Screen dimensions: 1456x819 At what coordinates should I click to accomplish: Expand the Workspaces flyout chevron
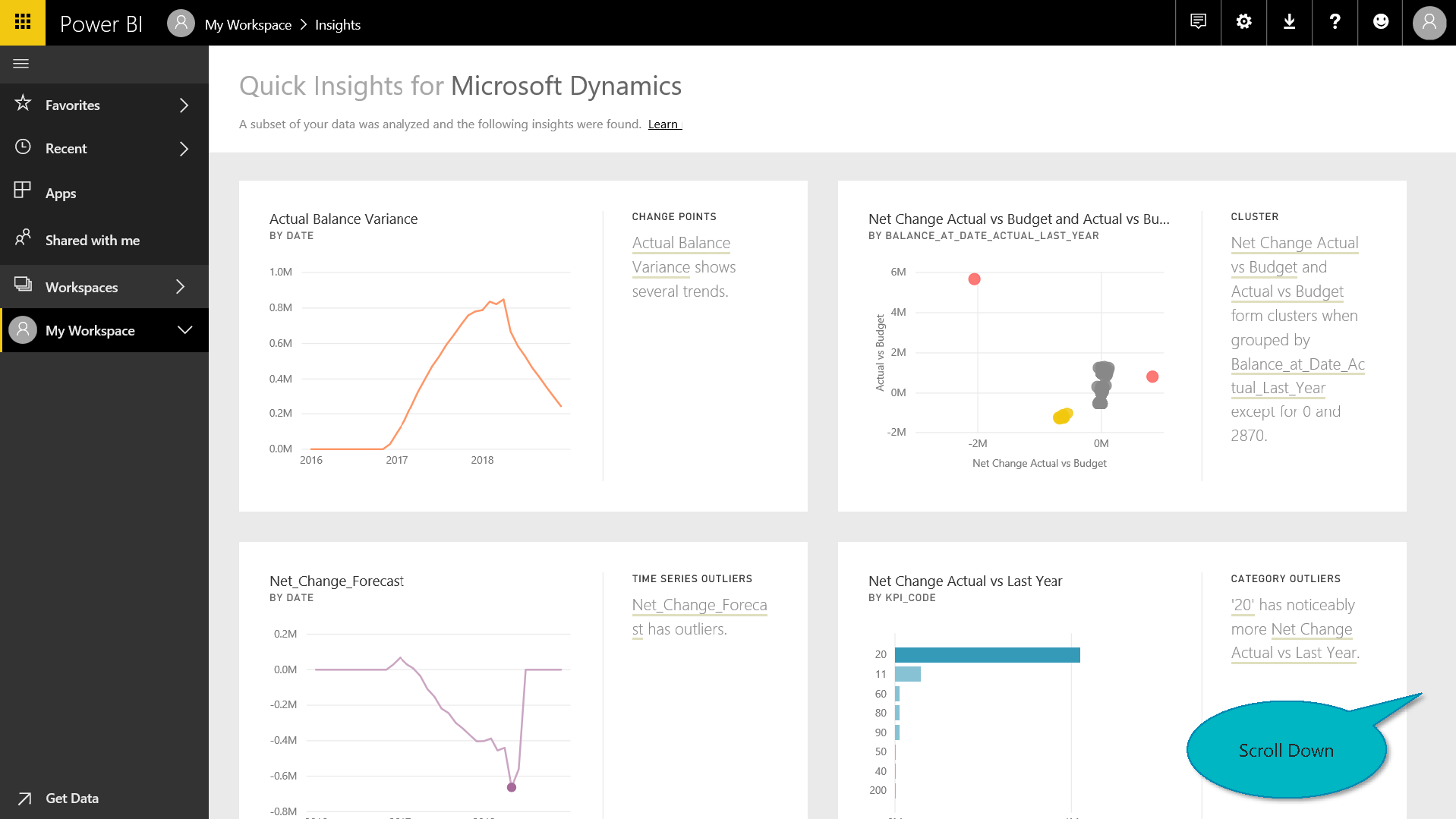click(x=181, y=287)
